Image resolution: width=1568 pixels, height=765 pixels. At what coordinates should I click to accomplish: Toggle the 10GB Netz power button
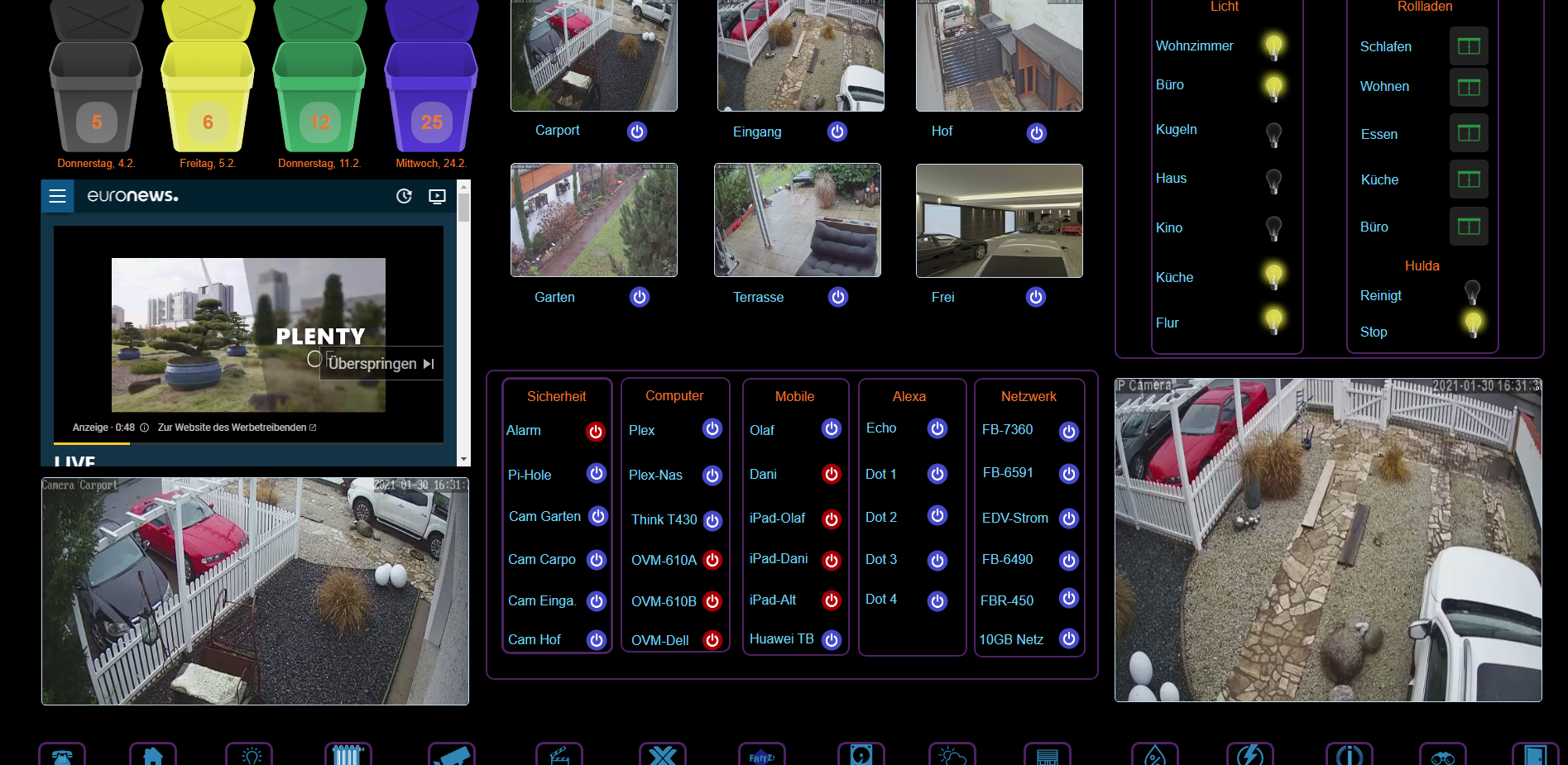click(1069, 638)
